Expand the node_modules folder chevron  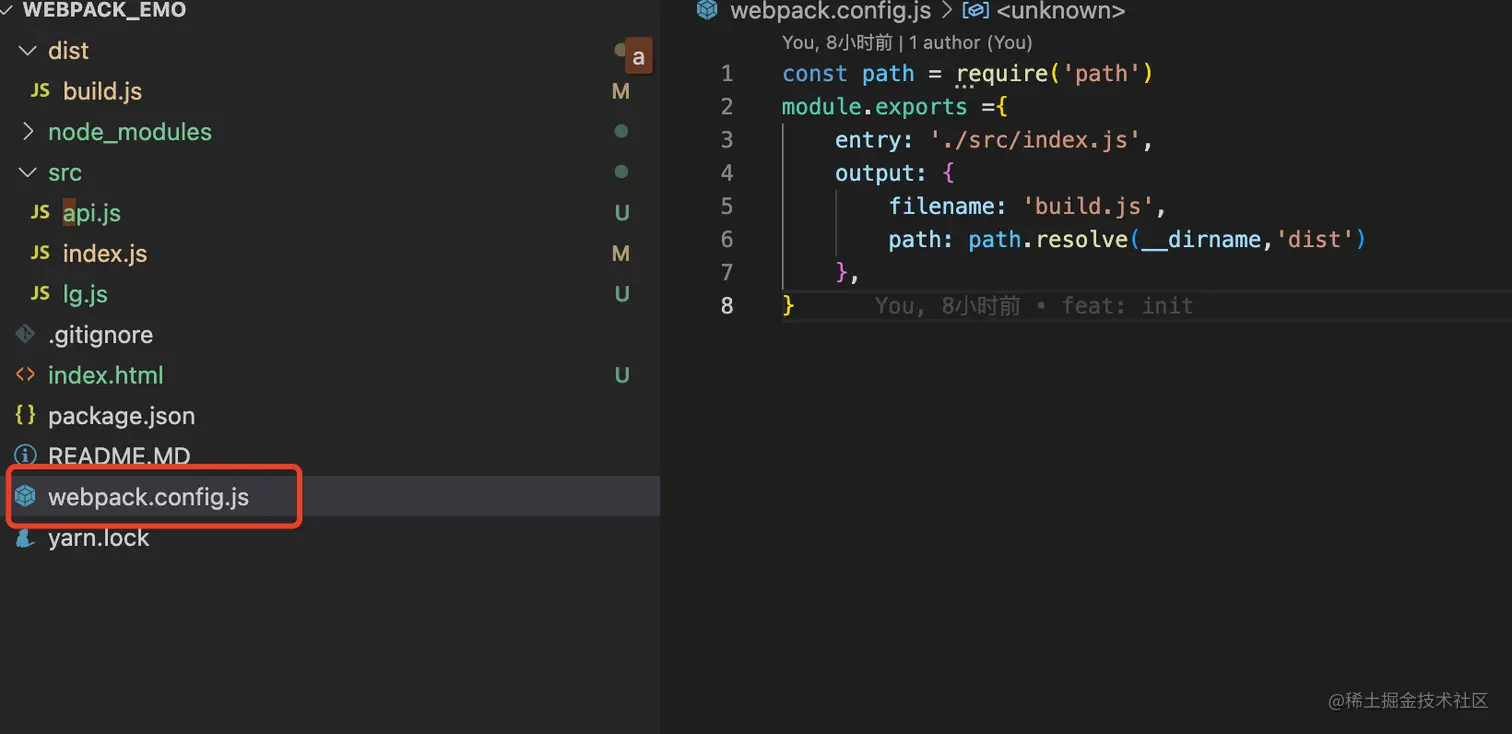(x=27, y=131)
